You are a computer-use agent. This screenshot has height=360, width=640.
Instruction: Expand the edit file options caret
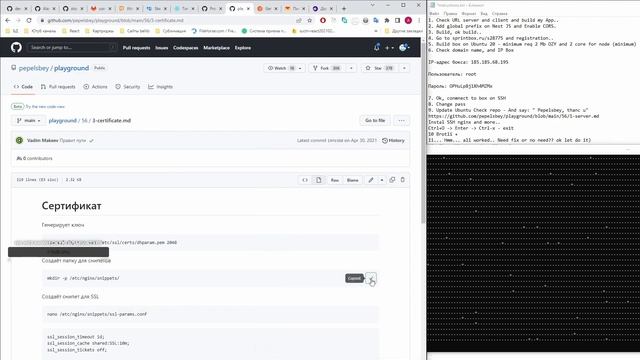[382, 180]
